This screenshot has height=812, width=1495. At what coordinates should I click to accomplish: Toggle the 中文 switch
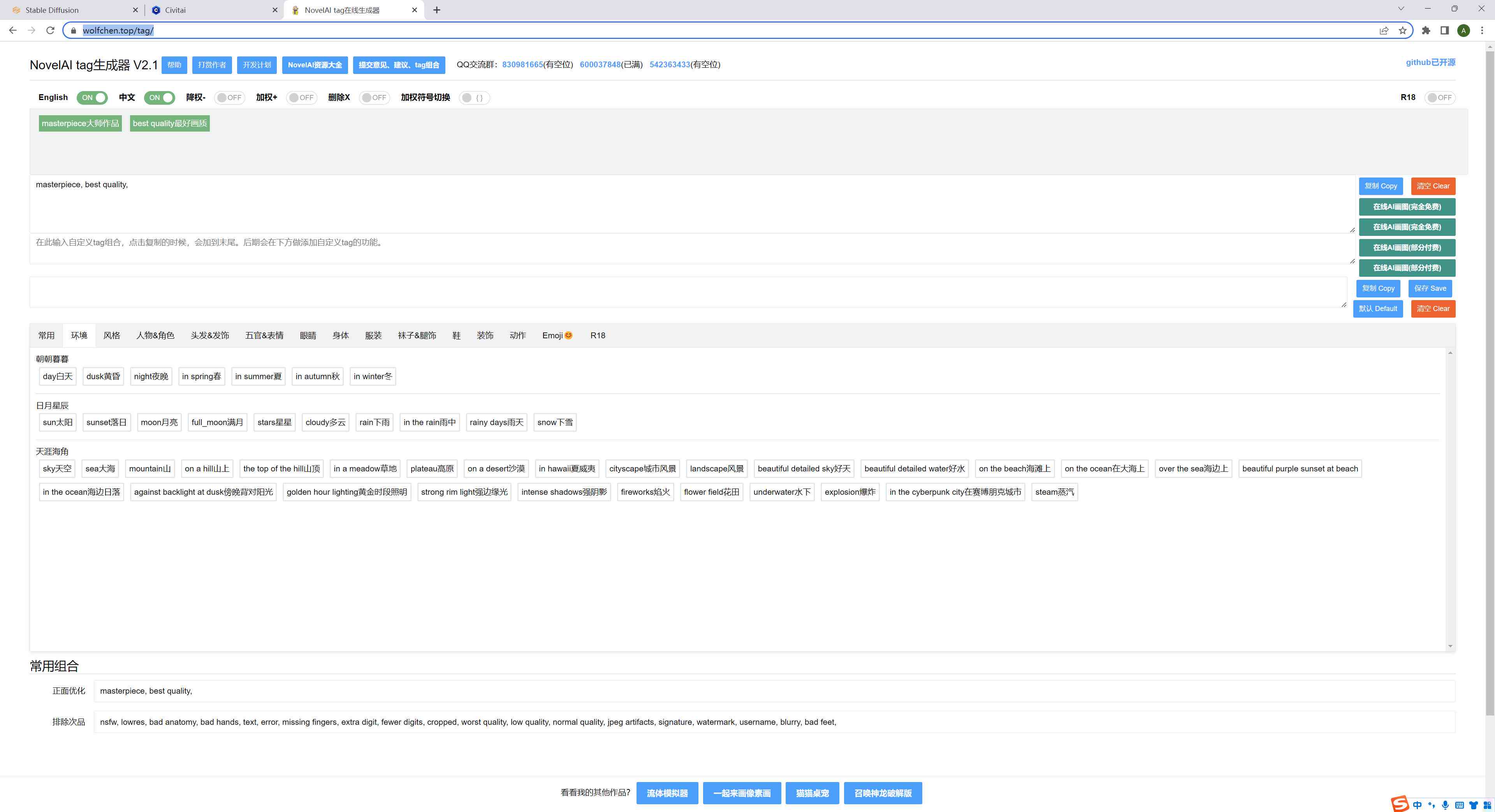159,97
